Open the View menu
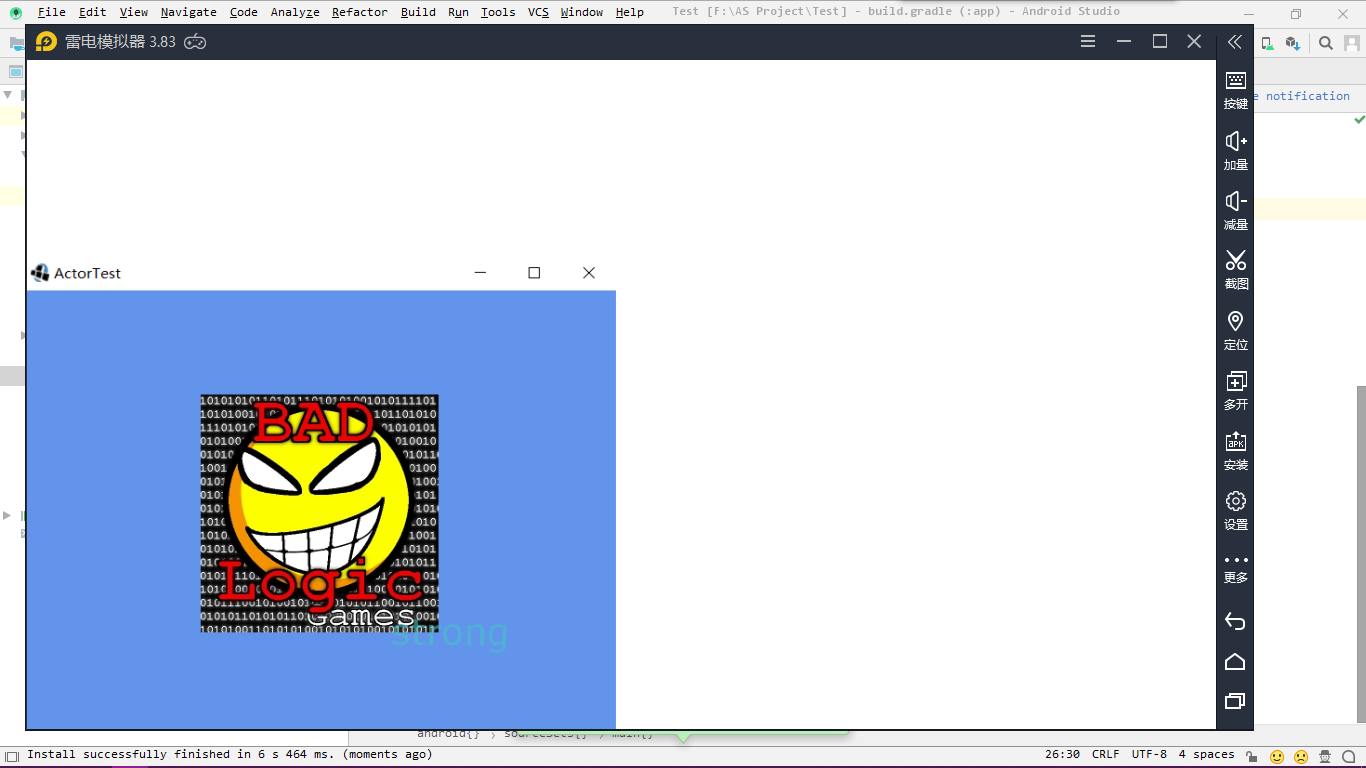The image size is (1366, 768). tap(133, 12)
